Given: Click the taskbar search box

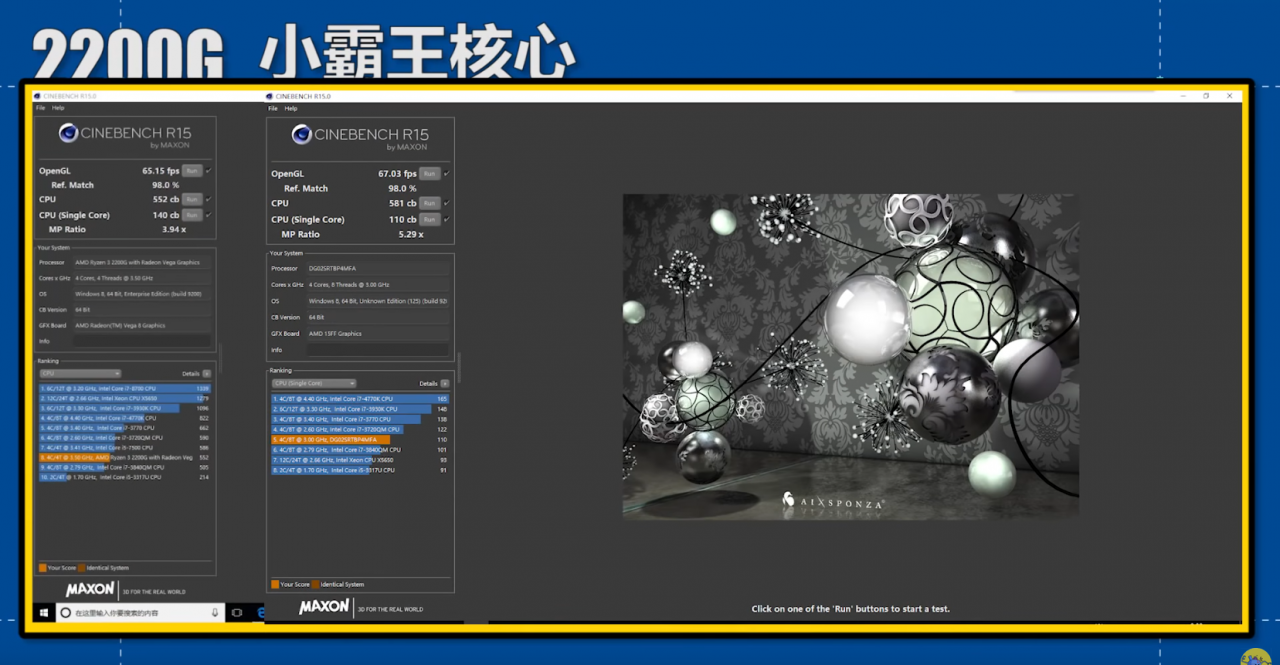Looking at the screenshot, I should (x=140, y=612).
